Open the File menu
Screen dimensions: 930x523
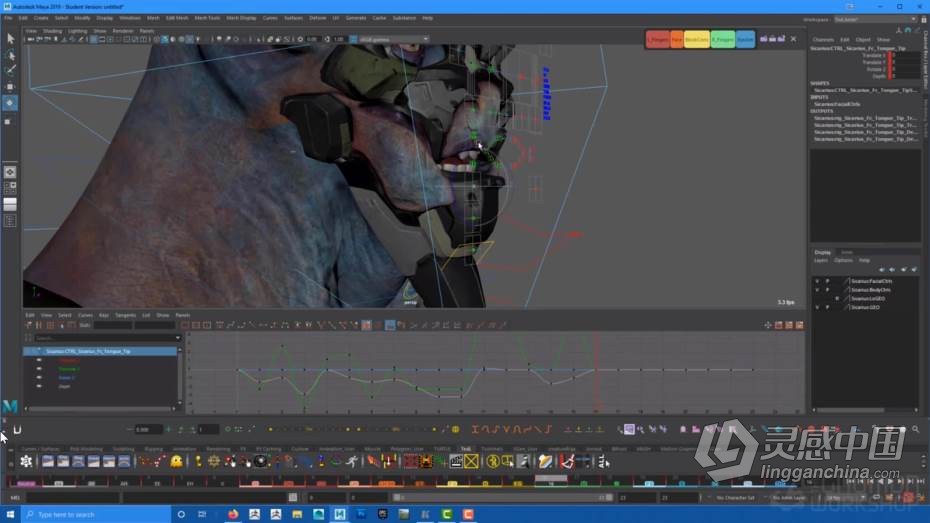8,18
